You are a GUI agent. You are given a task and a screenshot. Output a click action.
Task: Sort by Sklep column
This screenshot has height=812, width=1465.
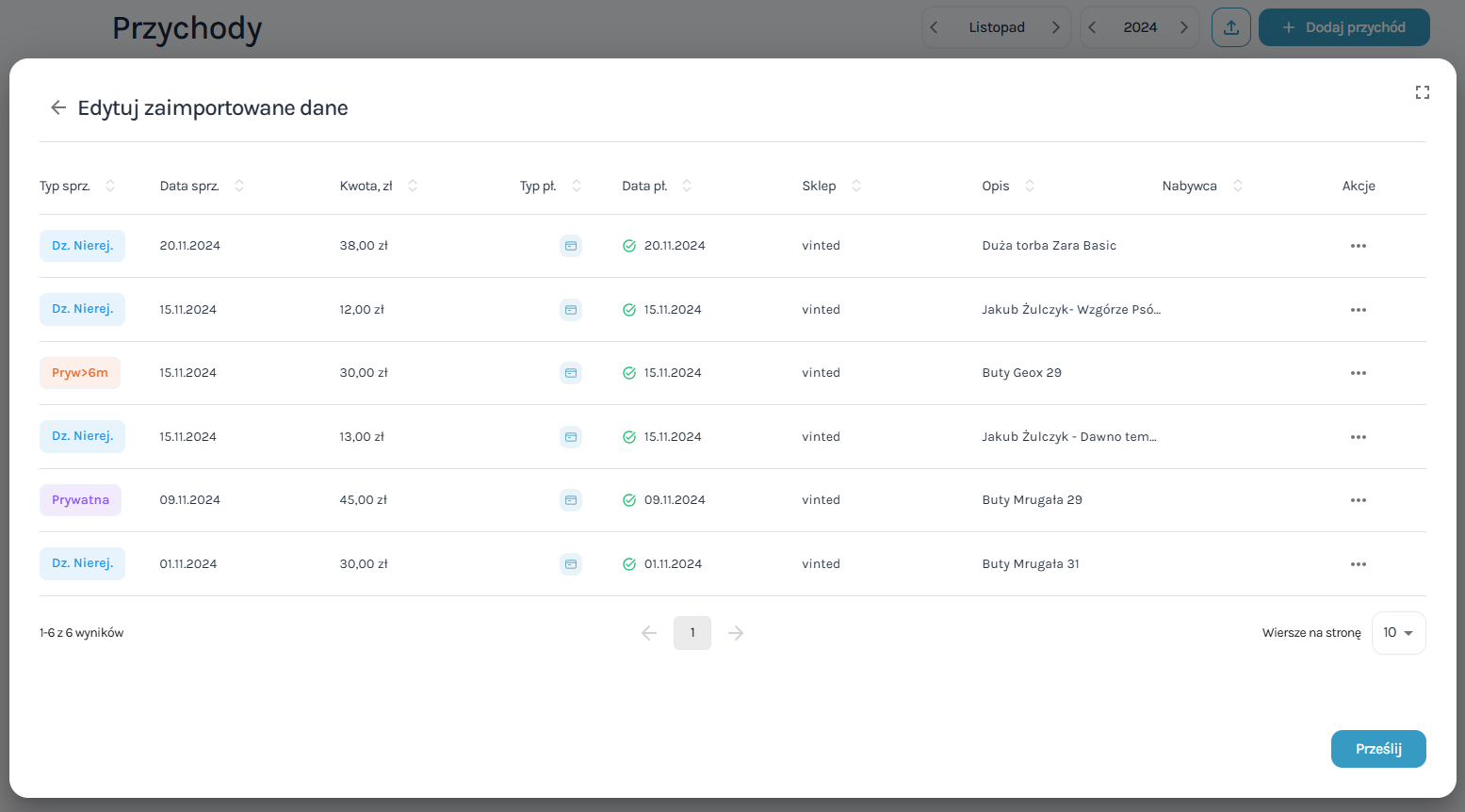click(x=856, y=186)
